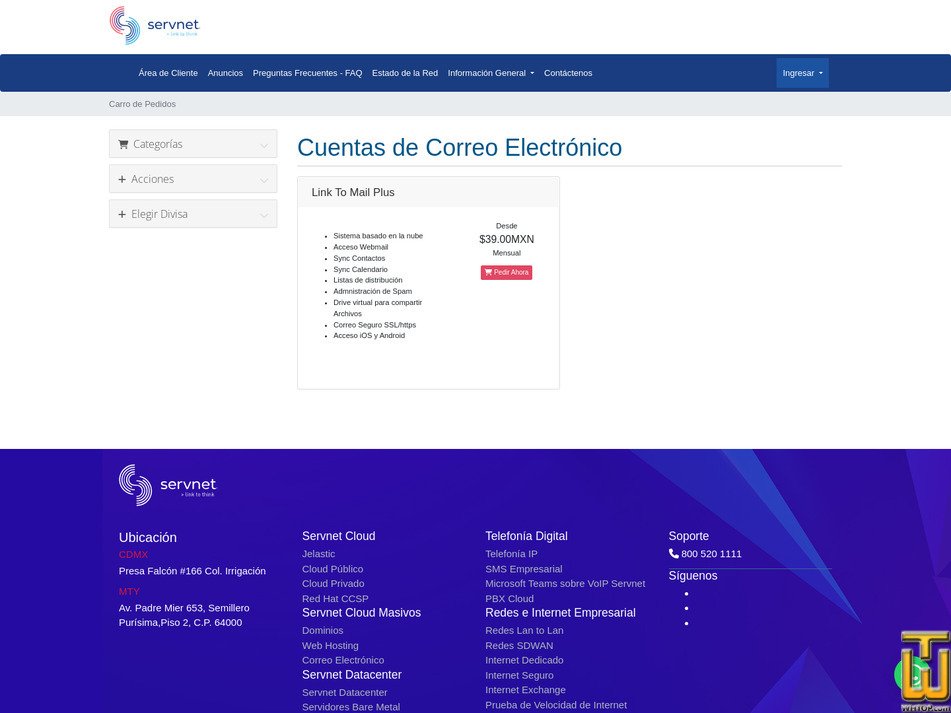Image resolution: width=951 pixels, height=713 pixels.
Task: Click the Presa Falcón #166 address text
Action: coord(192,571)
